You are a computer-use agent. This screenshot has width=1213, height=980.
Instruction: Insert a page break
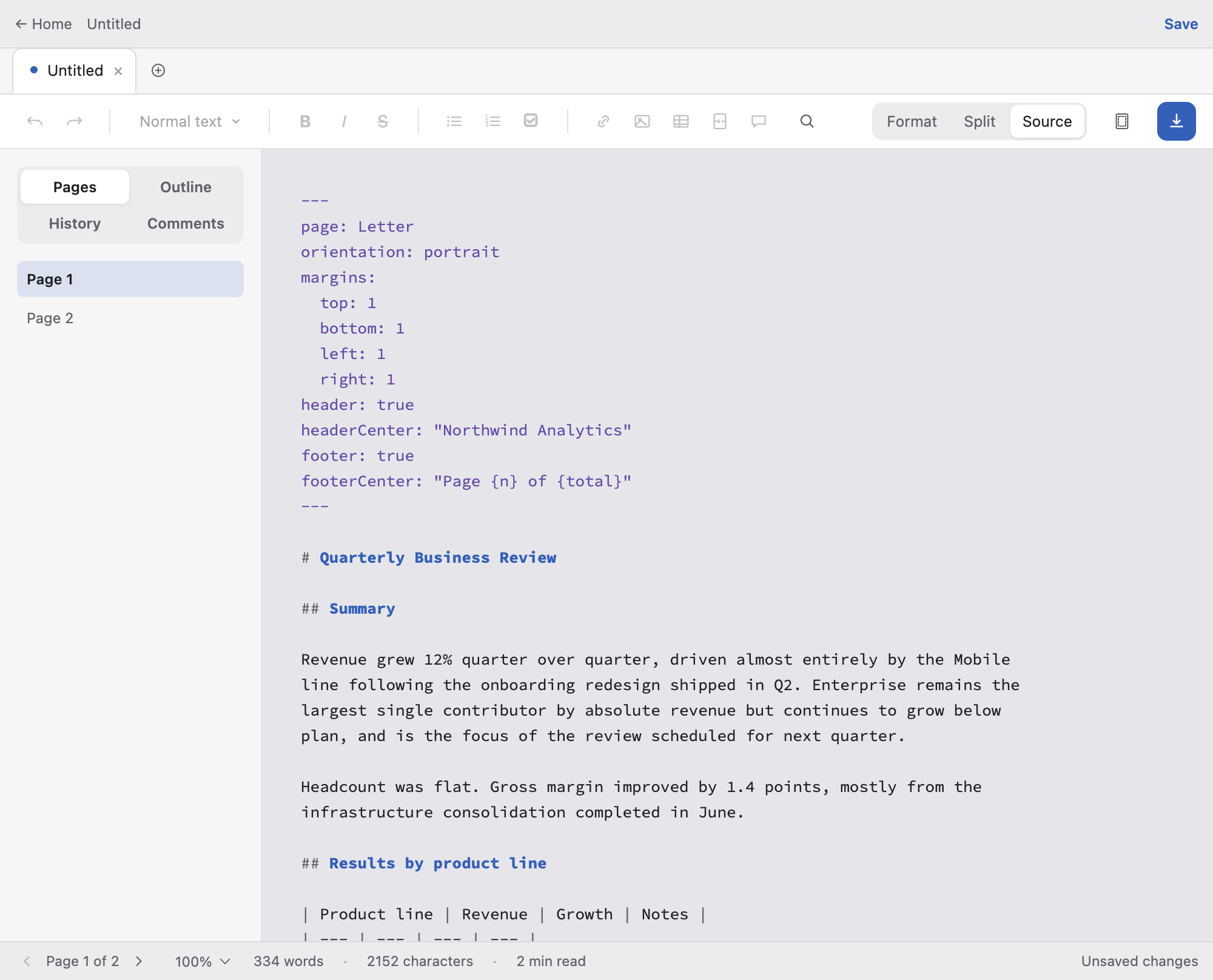pyautogui.click(x=720, y=121)
